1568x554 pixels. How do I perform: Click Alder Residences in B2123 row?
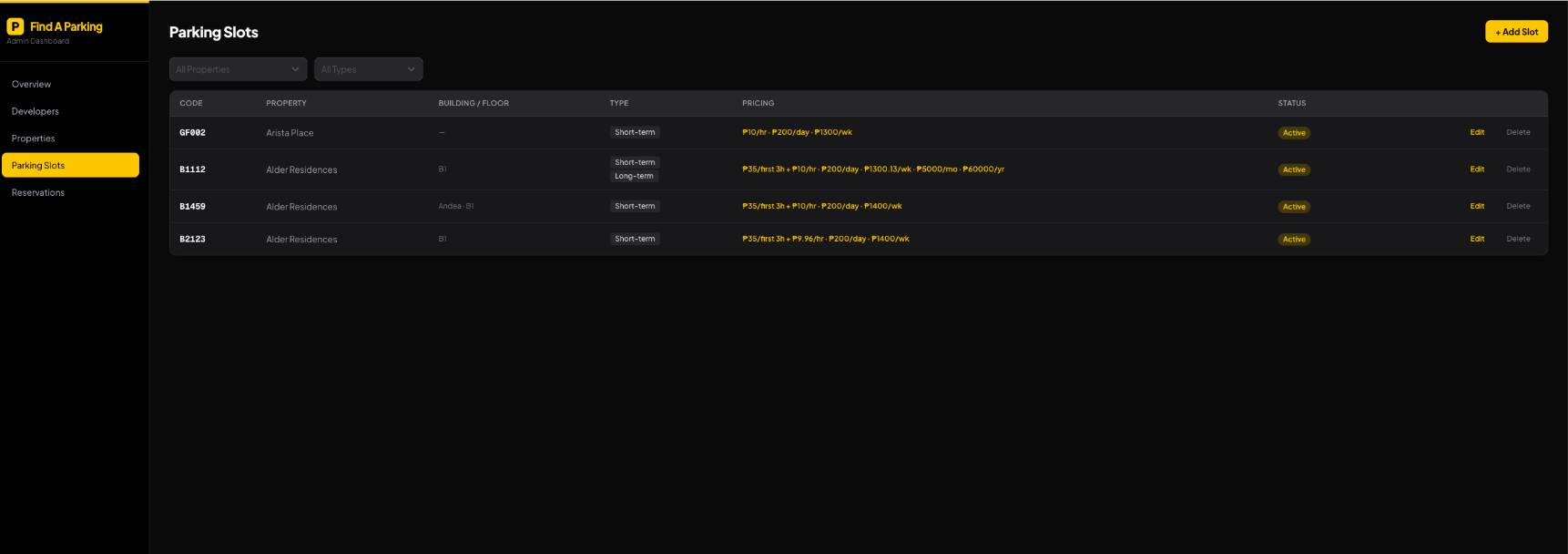click(301, 240)
